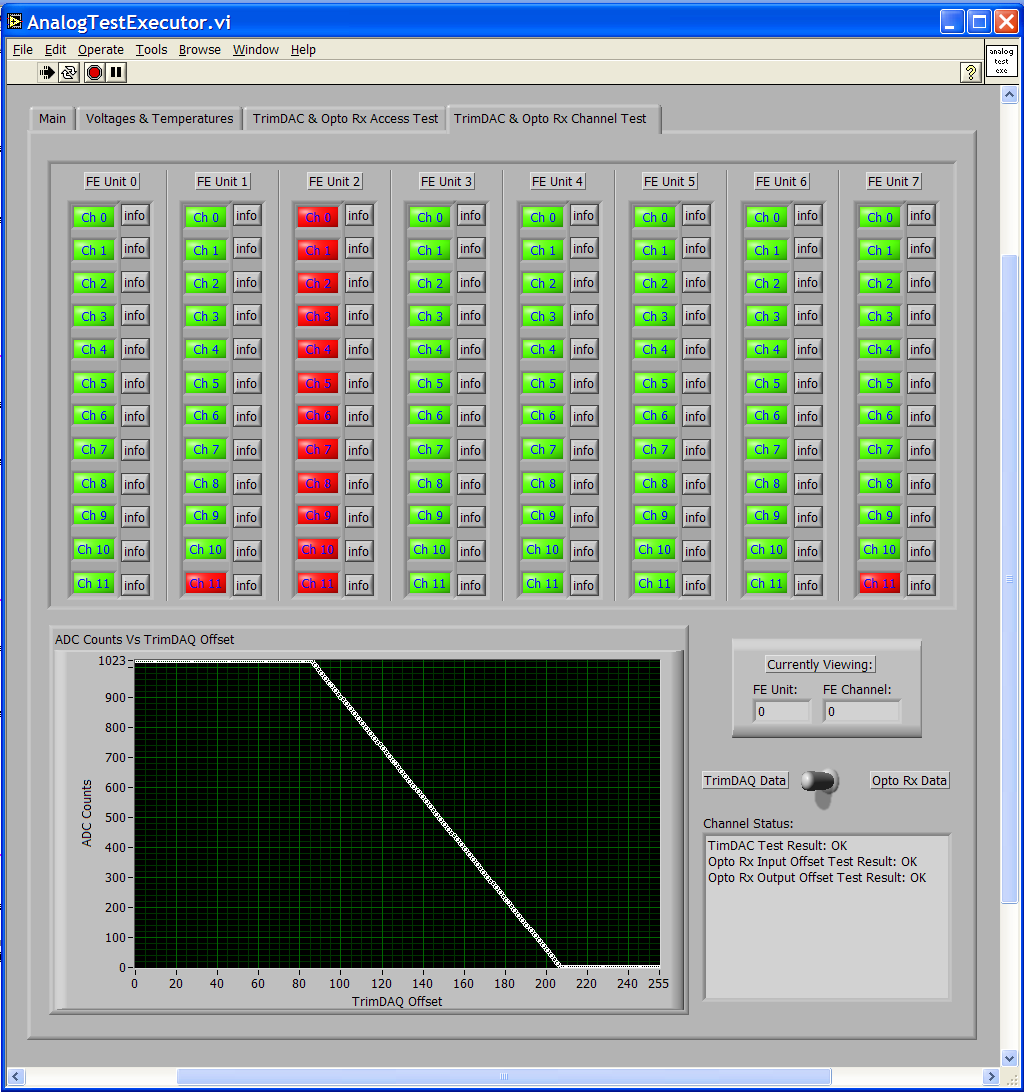Viewport: 1024px width, 1092px height.
Task: Click info button for FE Unit 5 Ch 3
Action: 696,316
